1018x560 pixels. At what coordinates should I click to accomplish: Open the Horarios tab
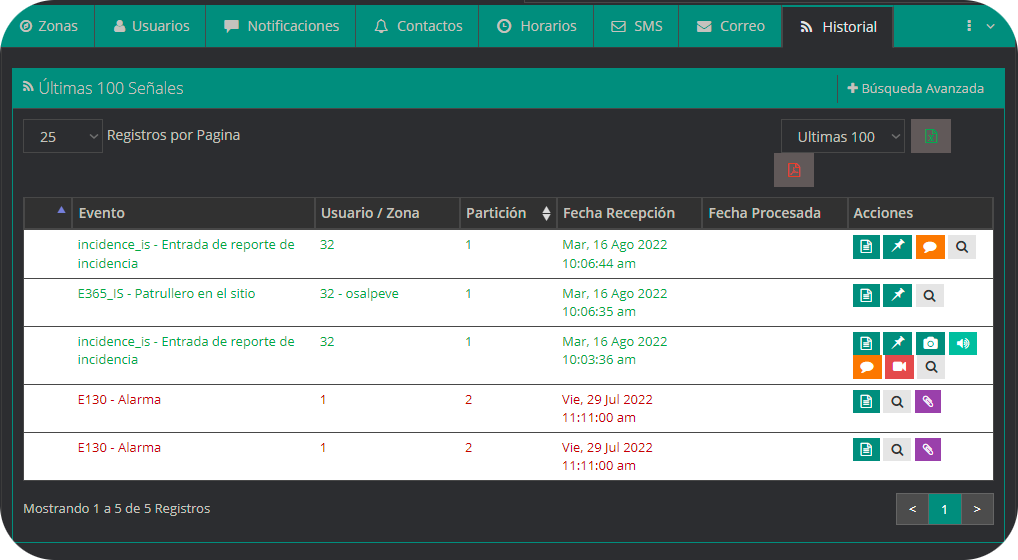coord(536,27)
